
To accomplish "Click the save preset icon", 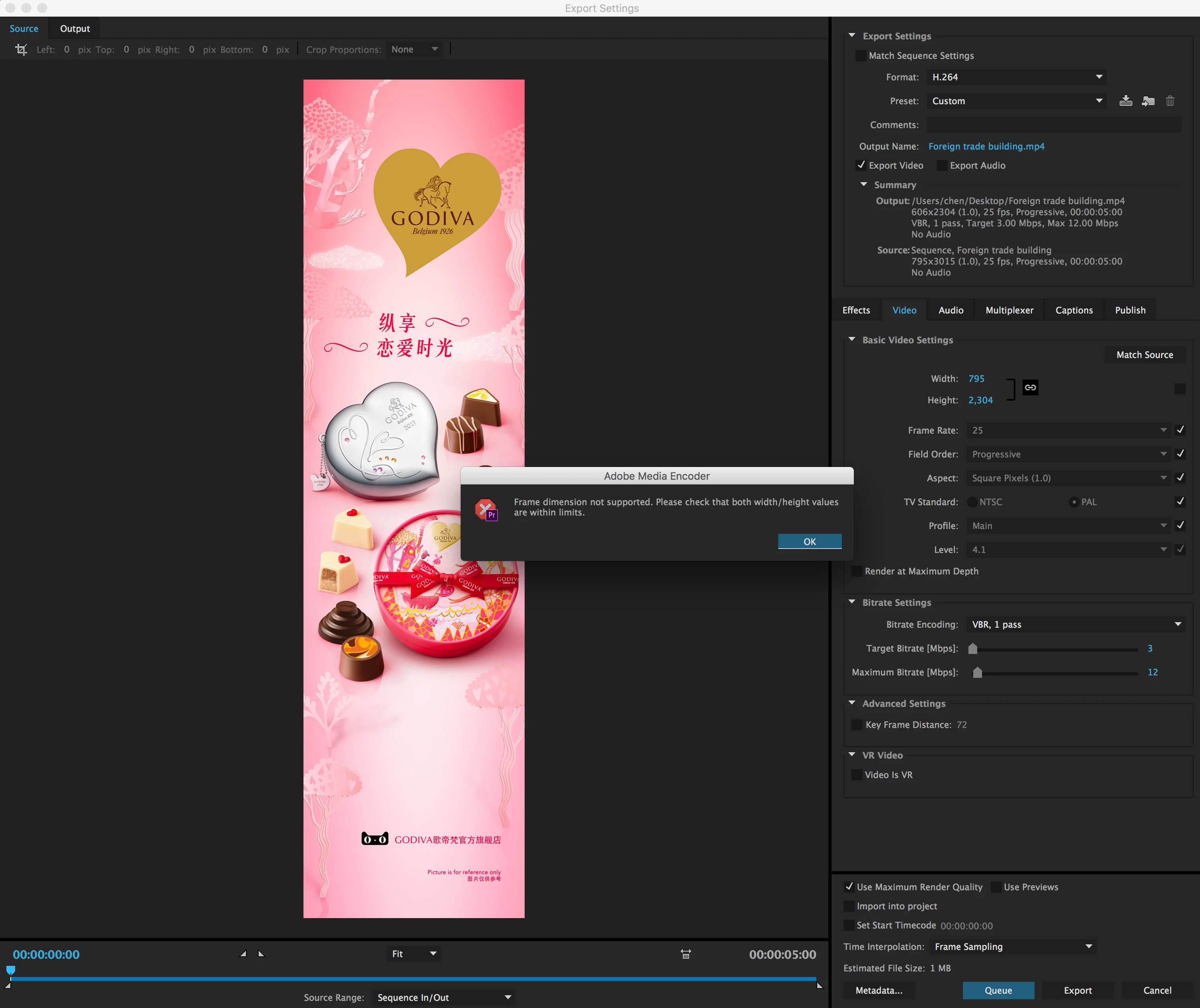I will coord(1125,101).
